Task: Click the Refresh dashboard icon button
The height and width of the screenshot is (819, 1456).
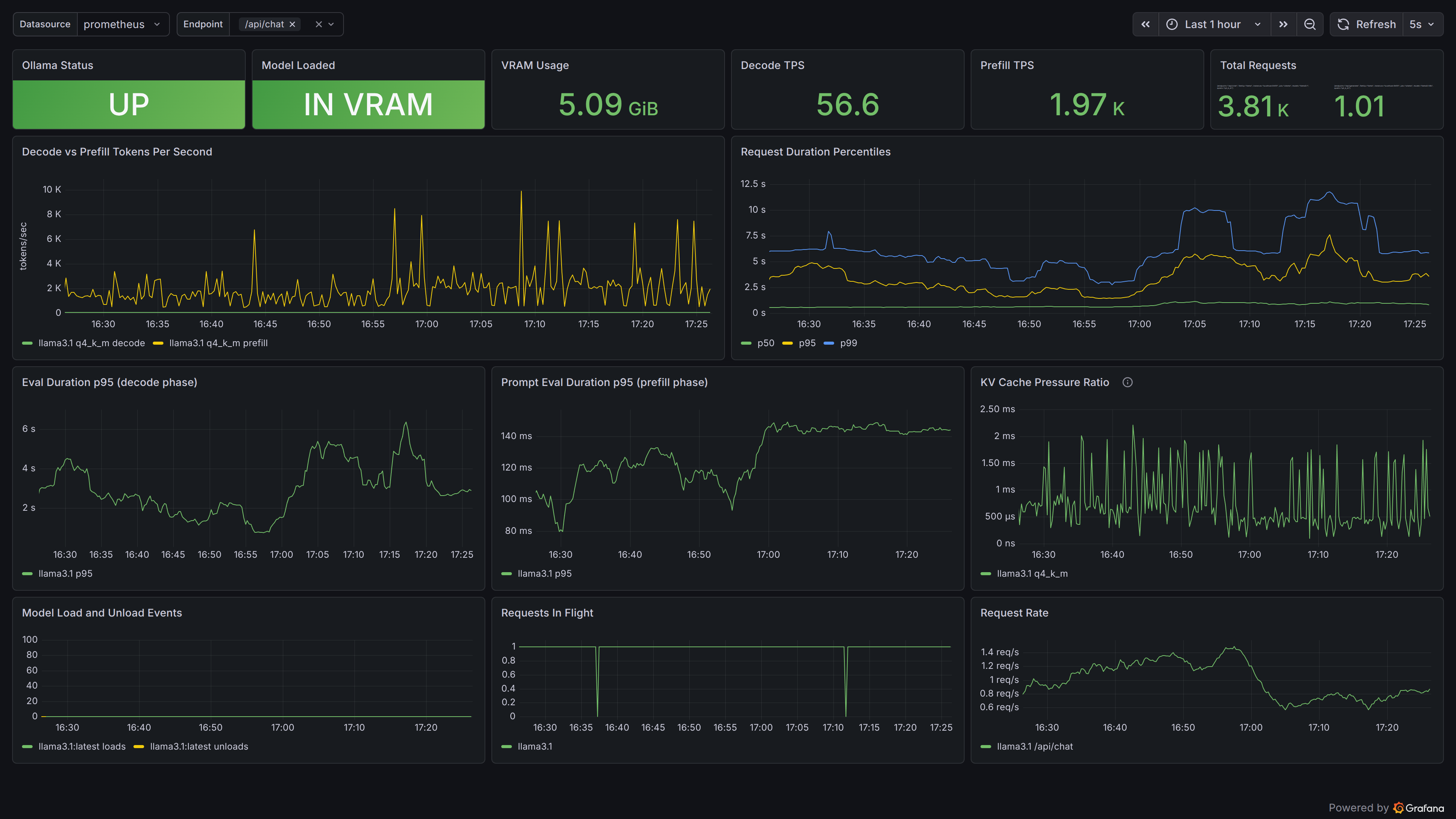Action: coord(1343,24)
